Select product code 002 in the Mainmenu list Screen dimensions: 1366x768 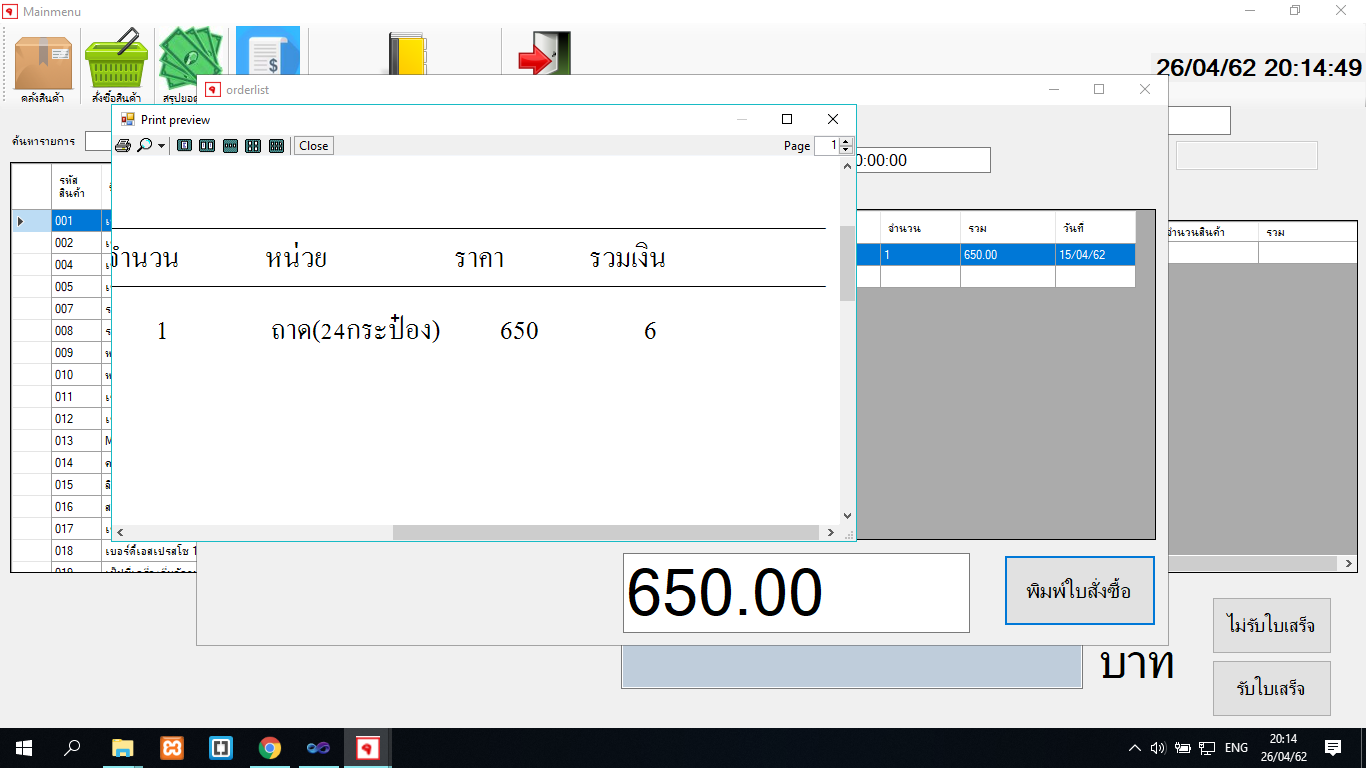pyautogui.click(x=76, y=243)
